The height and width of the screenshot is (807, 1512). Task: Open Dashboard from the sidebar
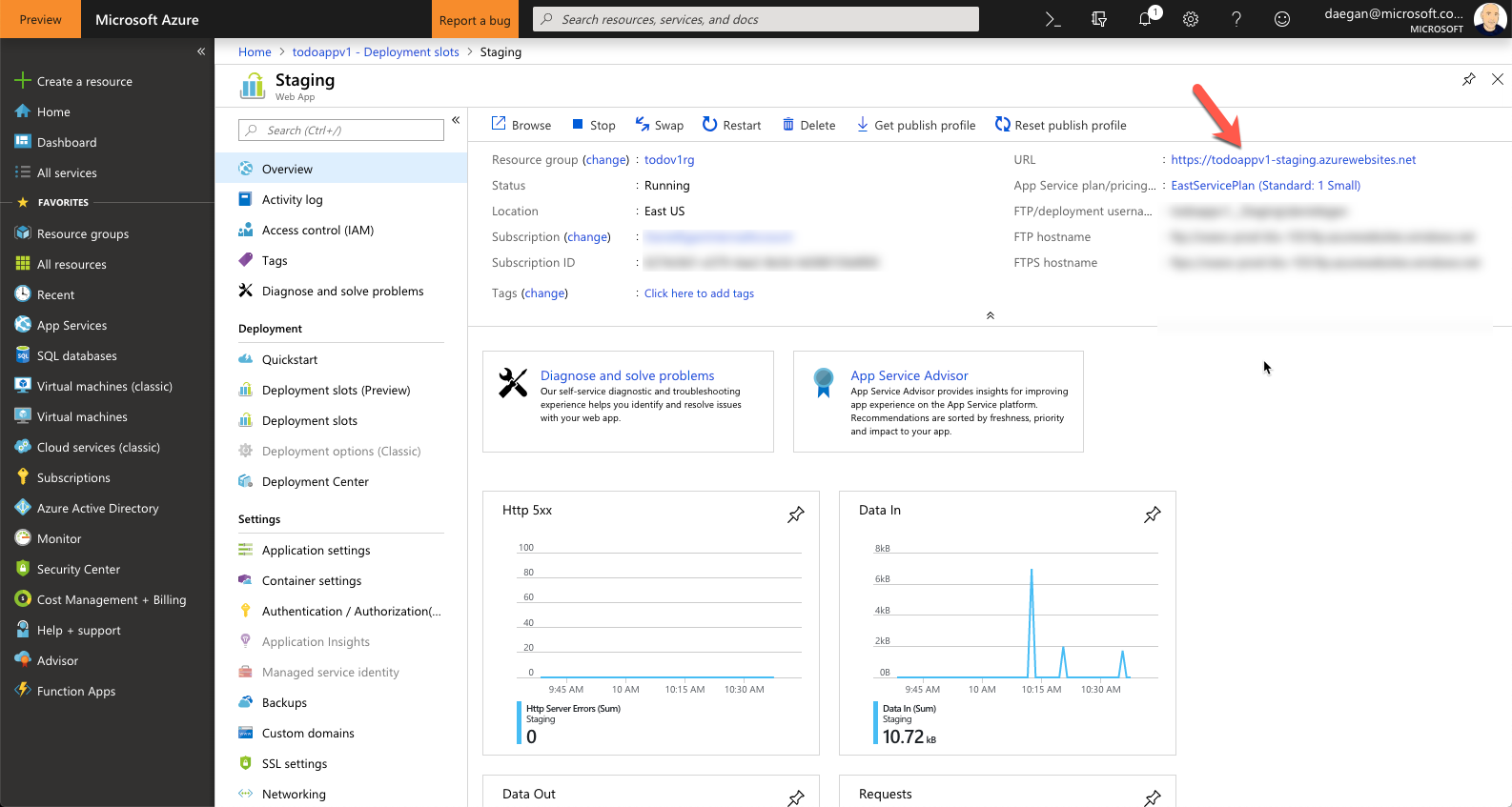click(107, 142)
